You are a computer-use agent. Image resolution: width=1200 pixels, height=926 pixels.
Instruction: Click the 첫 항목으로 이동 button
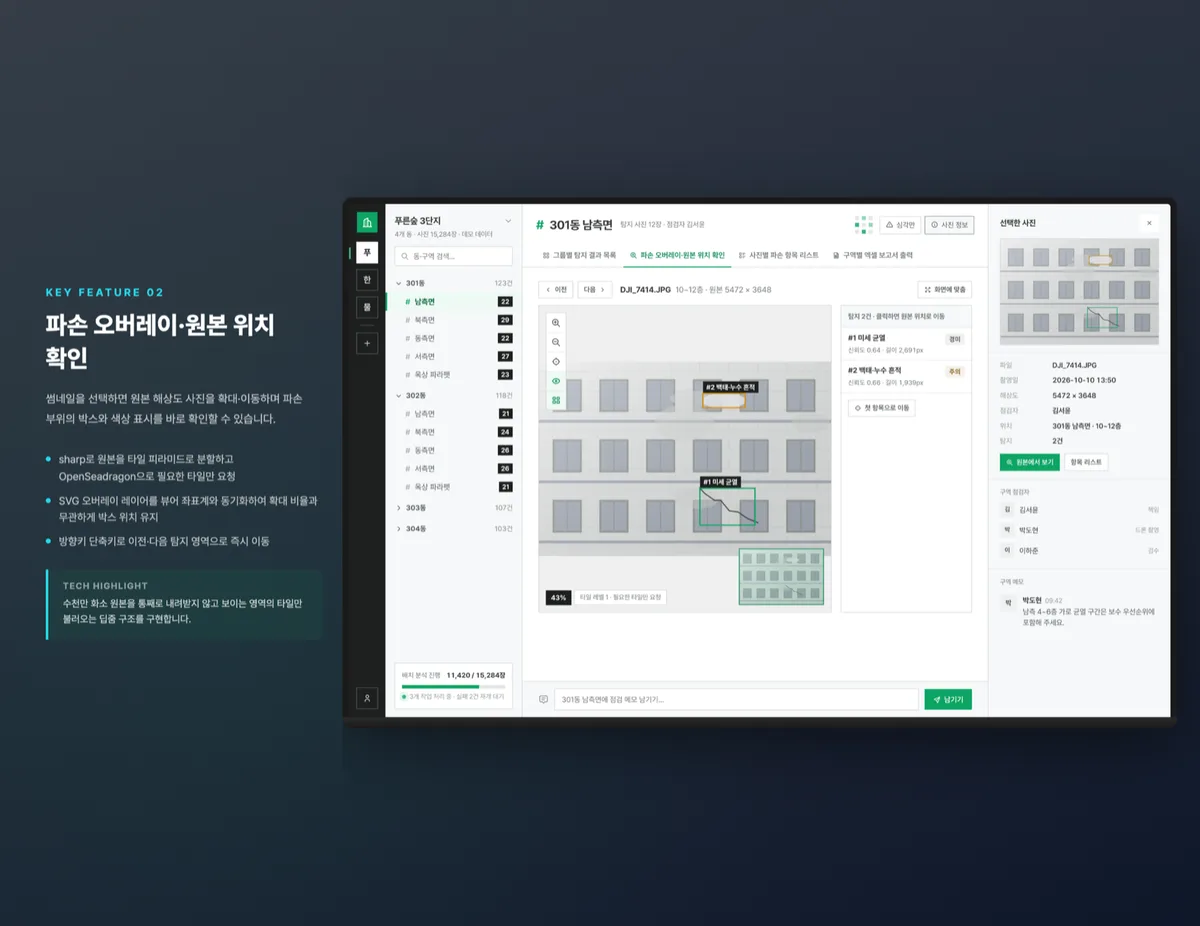pos(881,408)
